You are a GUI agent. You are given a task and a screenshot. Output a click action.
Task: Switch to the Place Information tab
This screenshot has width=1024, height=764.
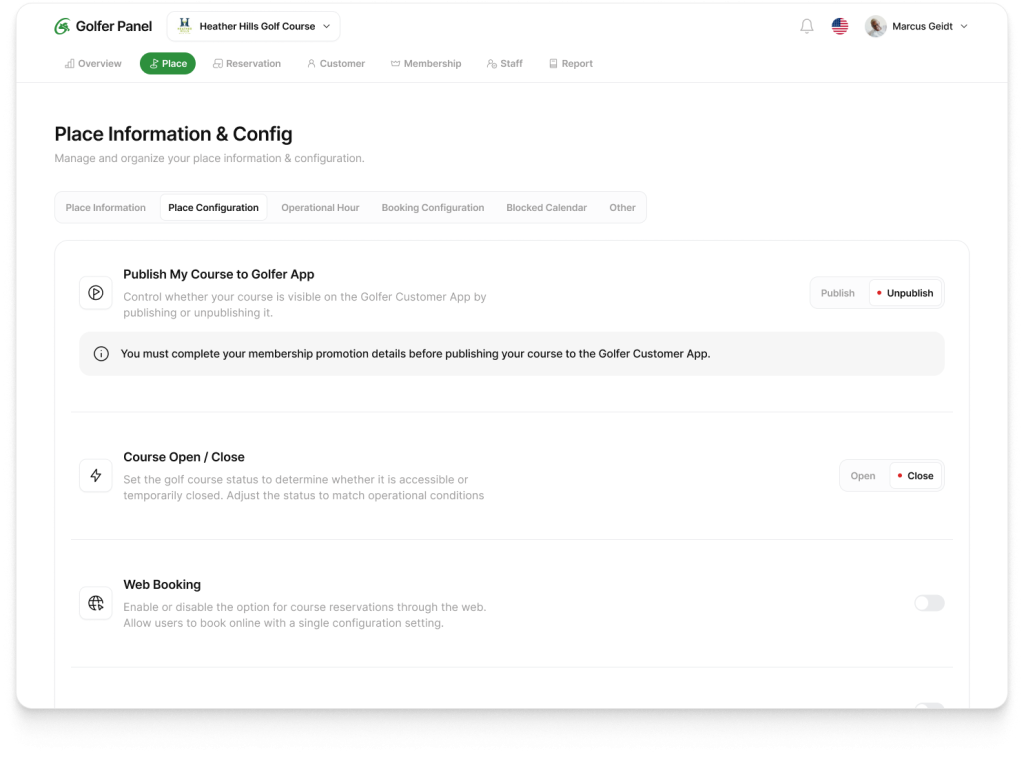pyautogui.click(x=106, y=208)
